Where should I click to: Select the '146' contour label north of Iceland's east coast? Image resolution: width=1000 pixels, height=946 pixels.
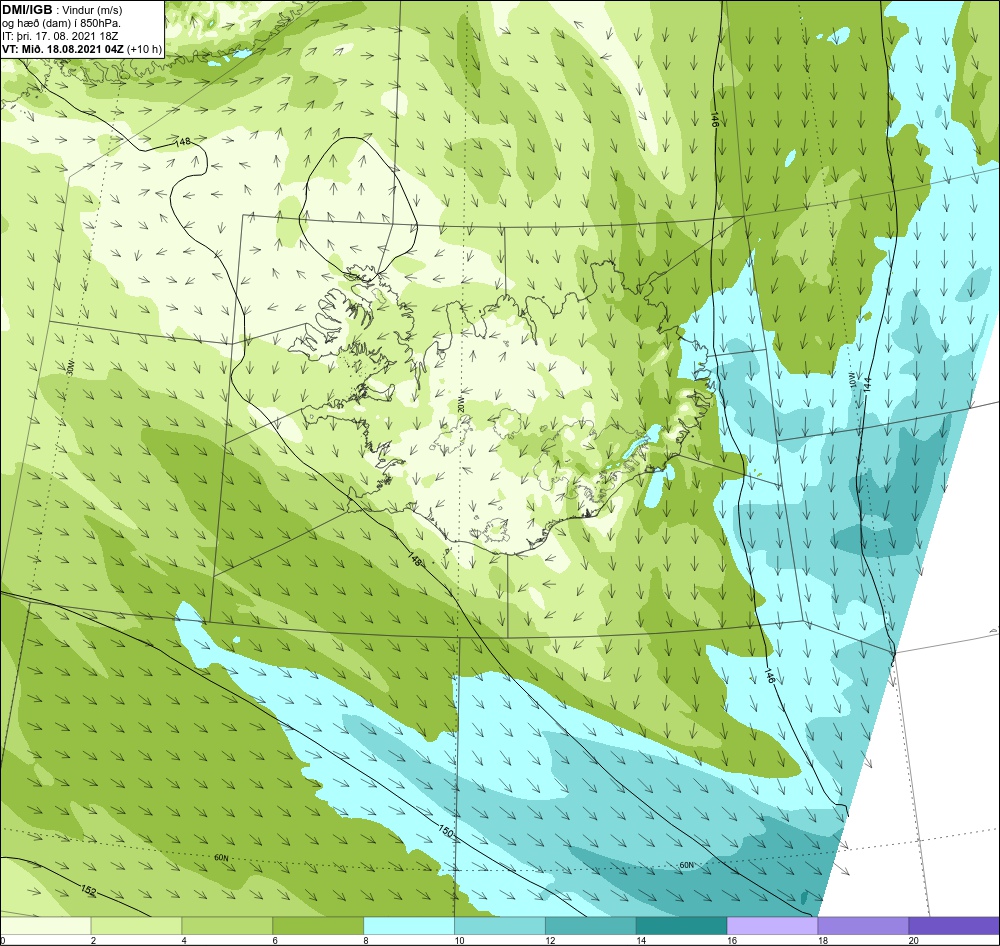pyautogui.click(x=714, y=119)
